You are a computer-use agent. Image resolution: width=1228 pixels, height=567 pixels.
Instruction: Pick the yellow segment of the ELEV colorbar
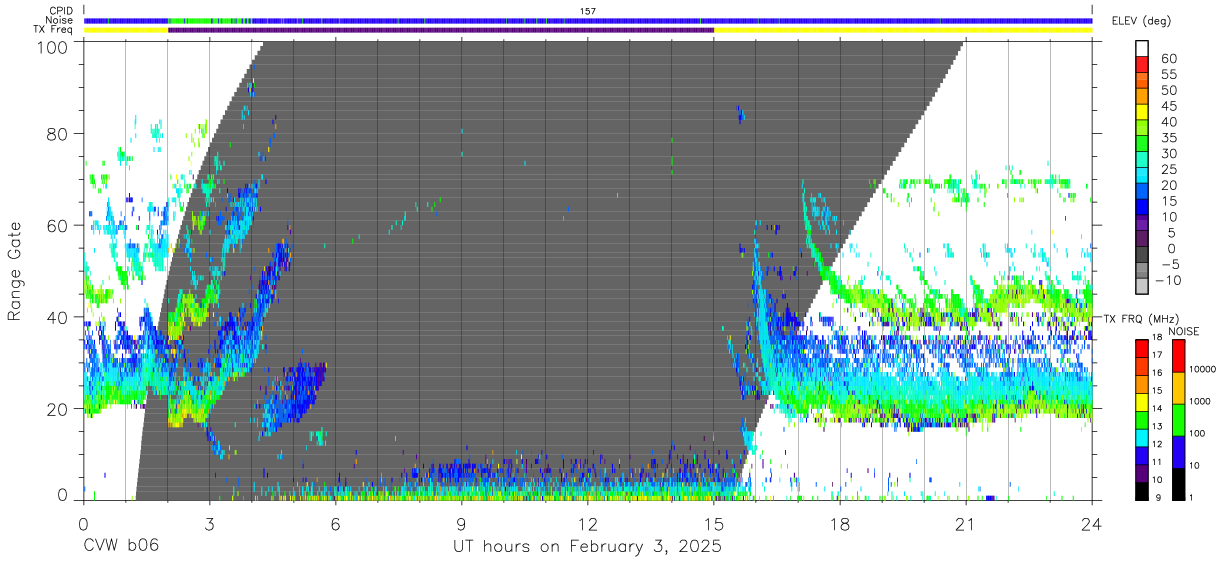pyautogui.click(x=1142, y=111)
